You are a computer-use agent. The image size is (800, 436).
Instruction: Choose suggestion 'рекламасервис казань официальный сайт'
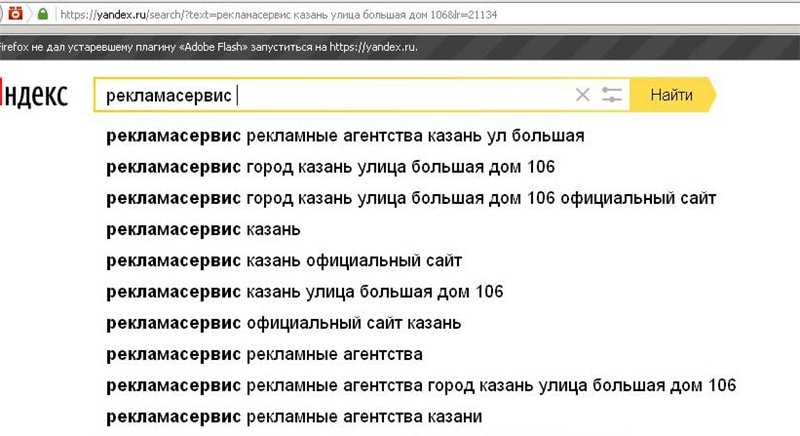coord(284,261)
